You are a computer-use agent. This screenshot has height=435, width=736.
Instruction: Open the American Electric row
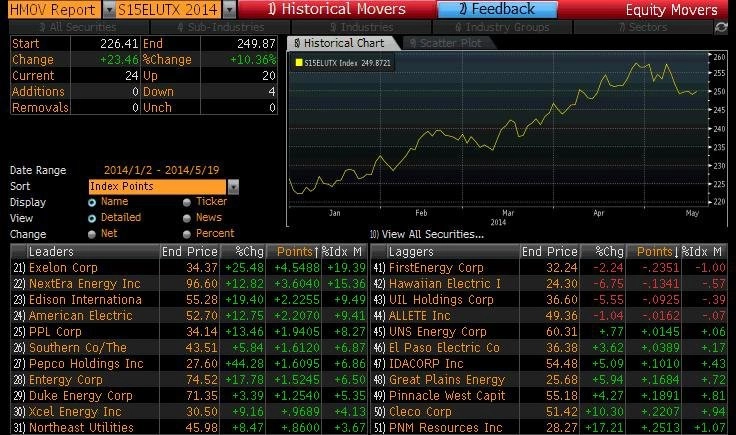pos(189,315)
